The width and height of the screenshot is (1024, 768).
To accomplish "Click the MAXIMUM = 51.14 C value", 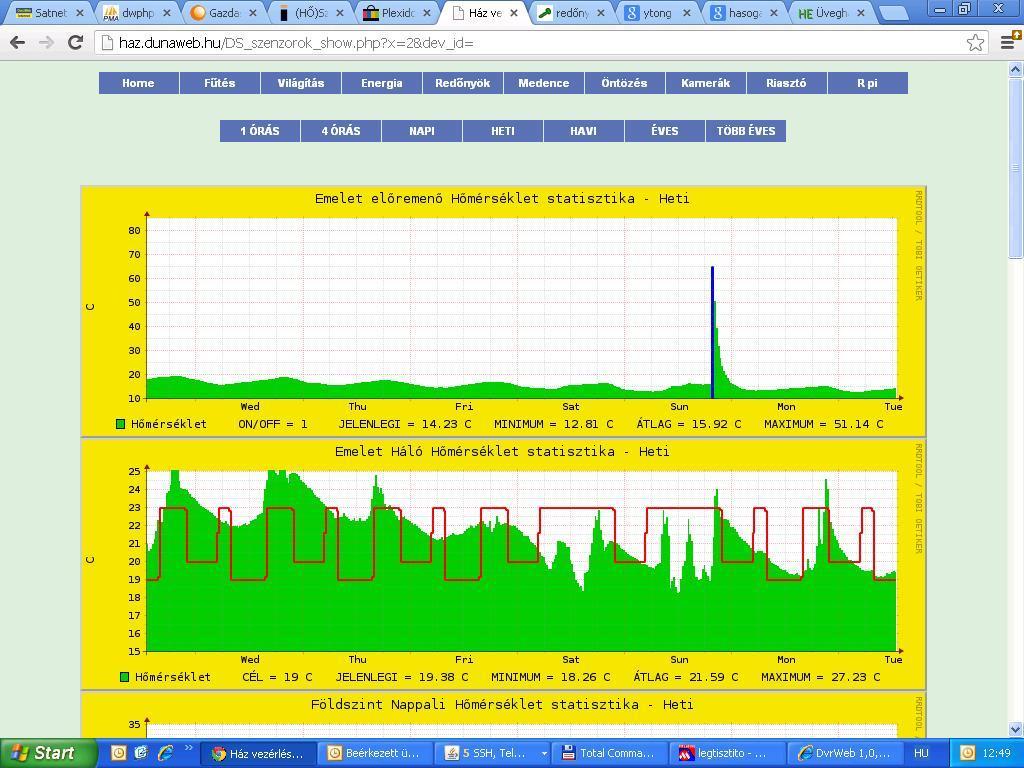I will [x=824, y=424].
